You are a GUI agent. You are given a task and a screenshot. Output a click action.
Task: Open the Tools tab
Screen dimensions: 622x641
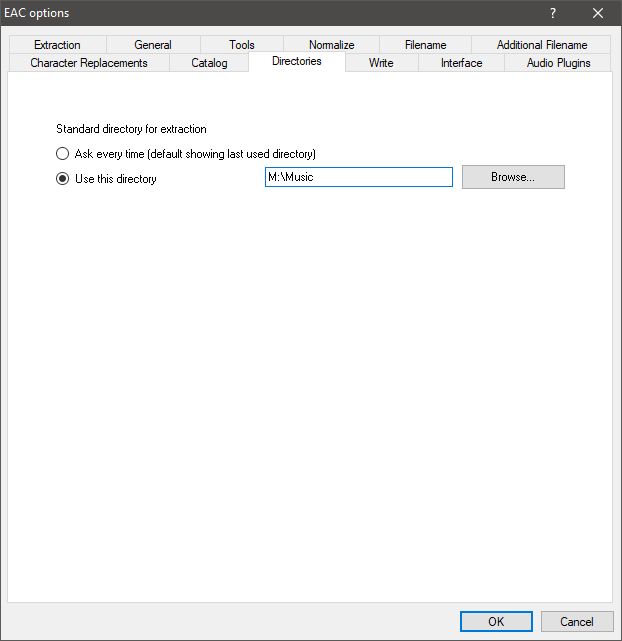coord(242,45)
